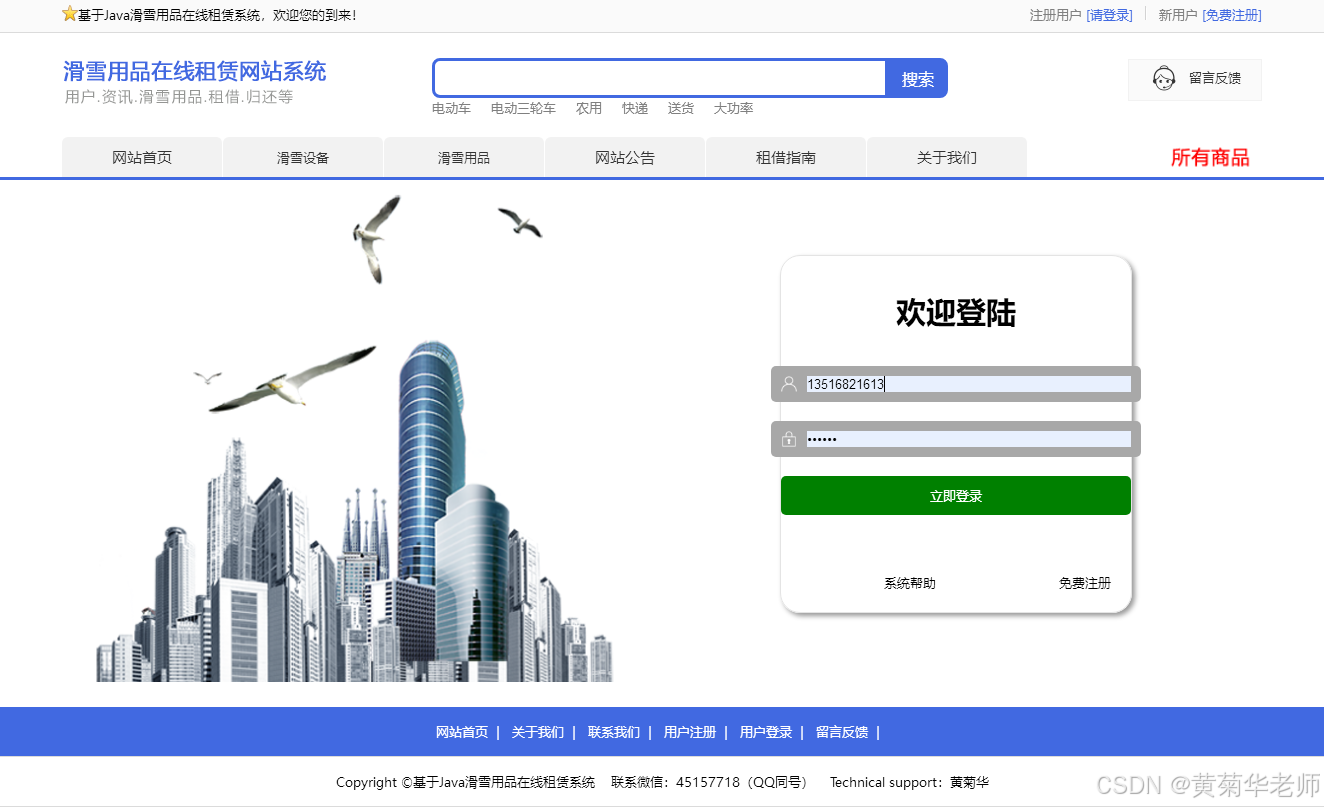The height and width of the screenshot is (807, 1324).
Task: Click the Copyright line in the footer
Action: click(x=466, y=782)
